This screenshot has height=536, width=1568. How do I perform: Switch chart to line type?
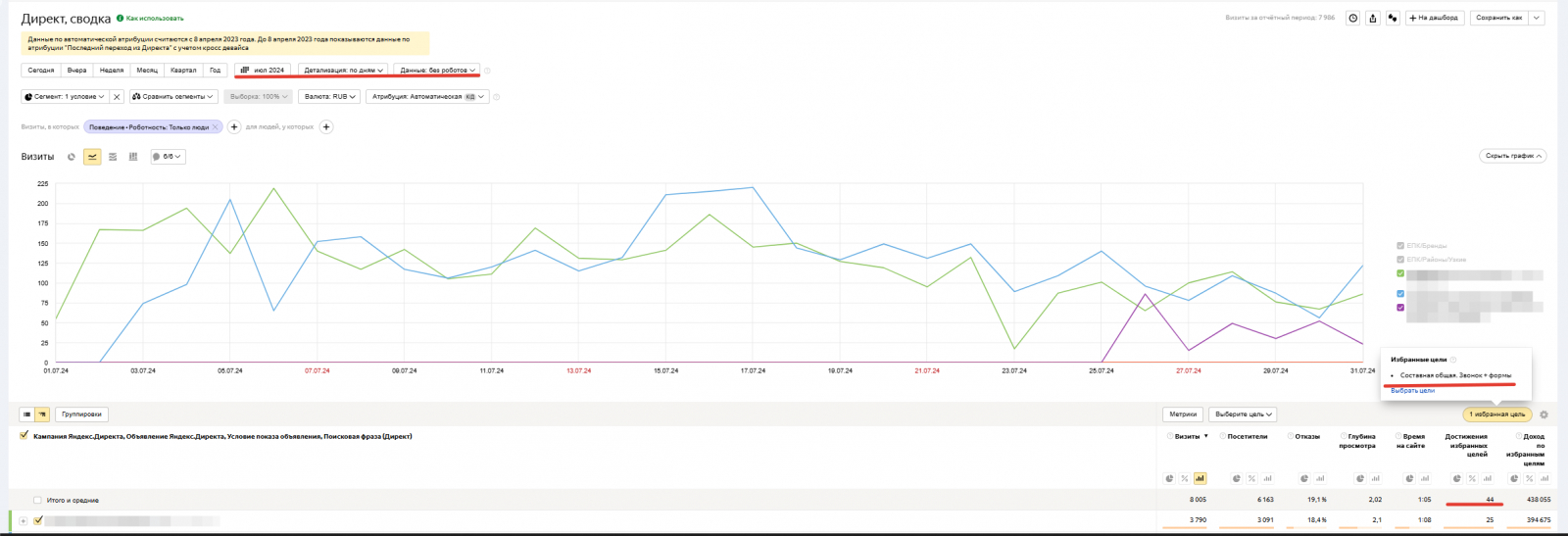pos(92,157)
